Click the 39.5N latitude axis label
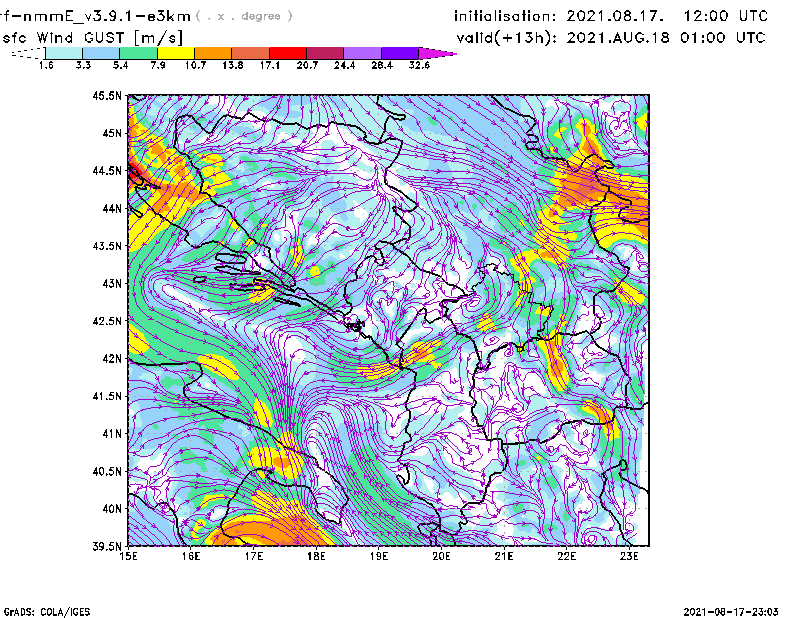 tap(107, 546)
